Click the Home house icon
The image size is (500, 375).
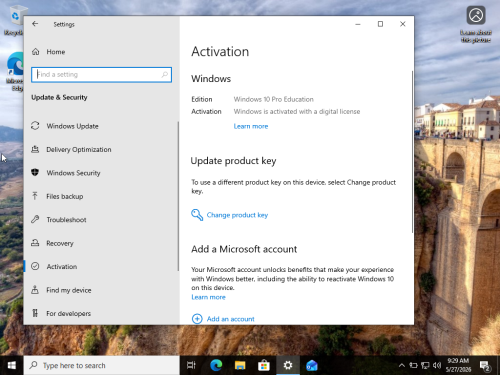pos(35,52)
